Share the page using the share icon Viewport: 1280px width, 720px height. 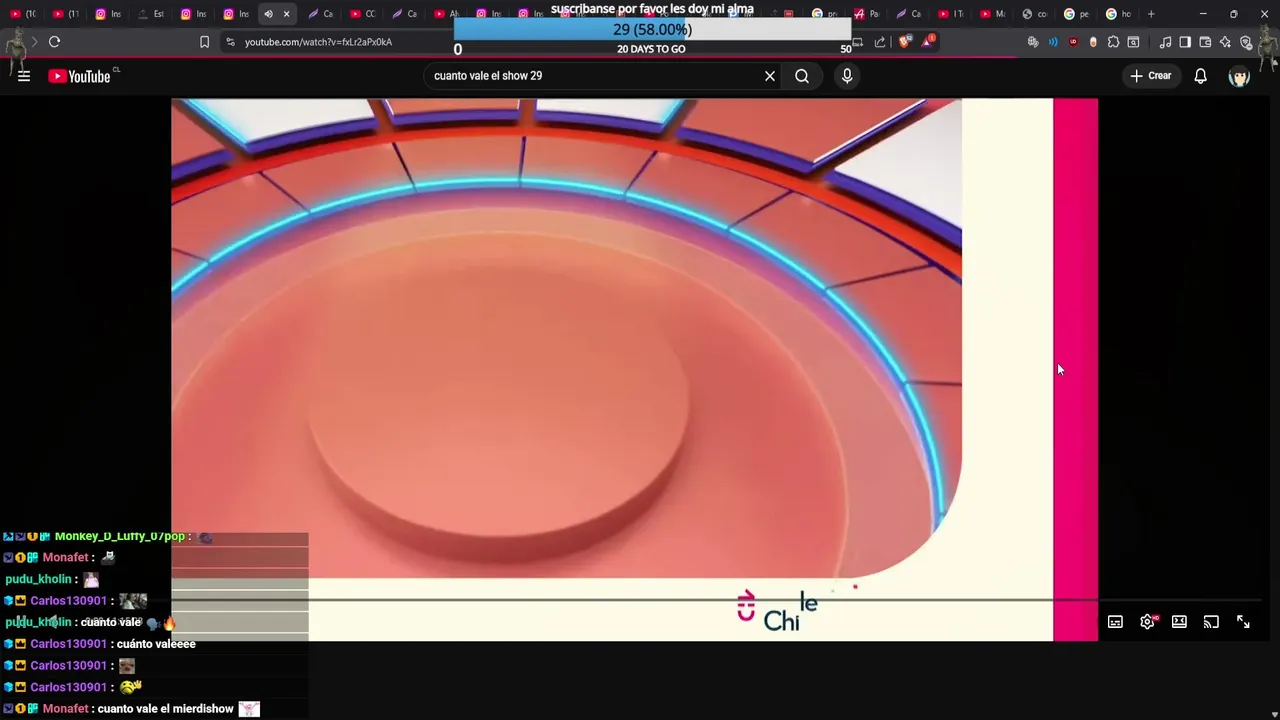coord(880,42)
